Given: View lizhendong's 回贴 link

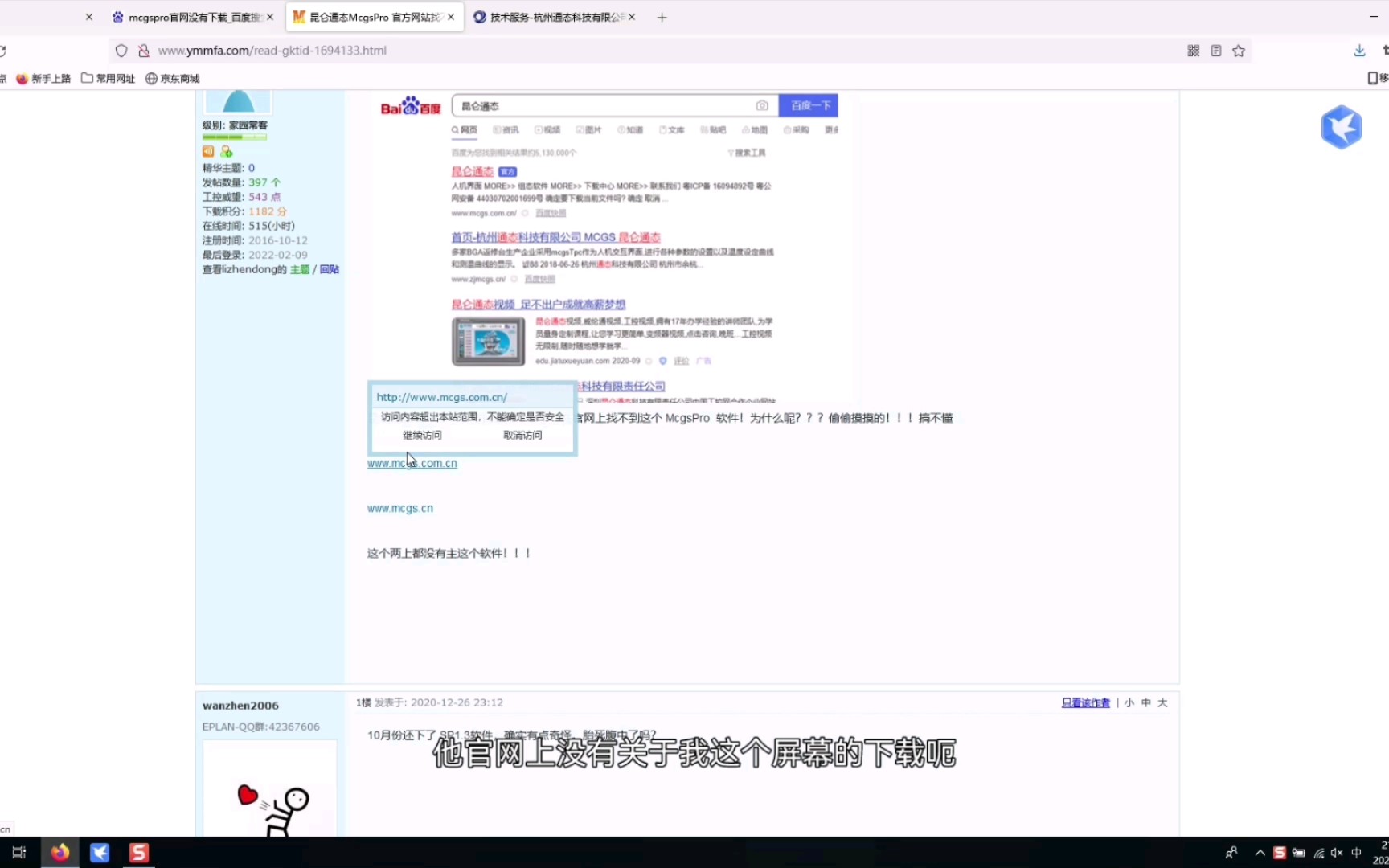Looking at the screenshot, I should [x=329, y=269].
